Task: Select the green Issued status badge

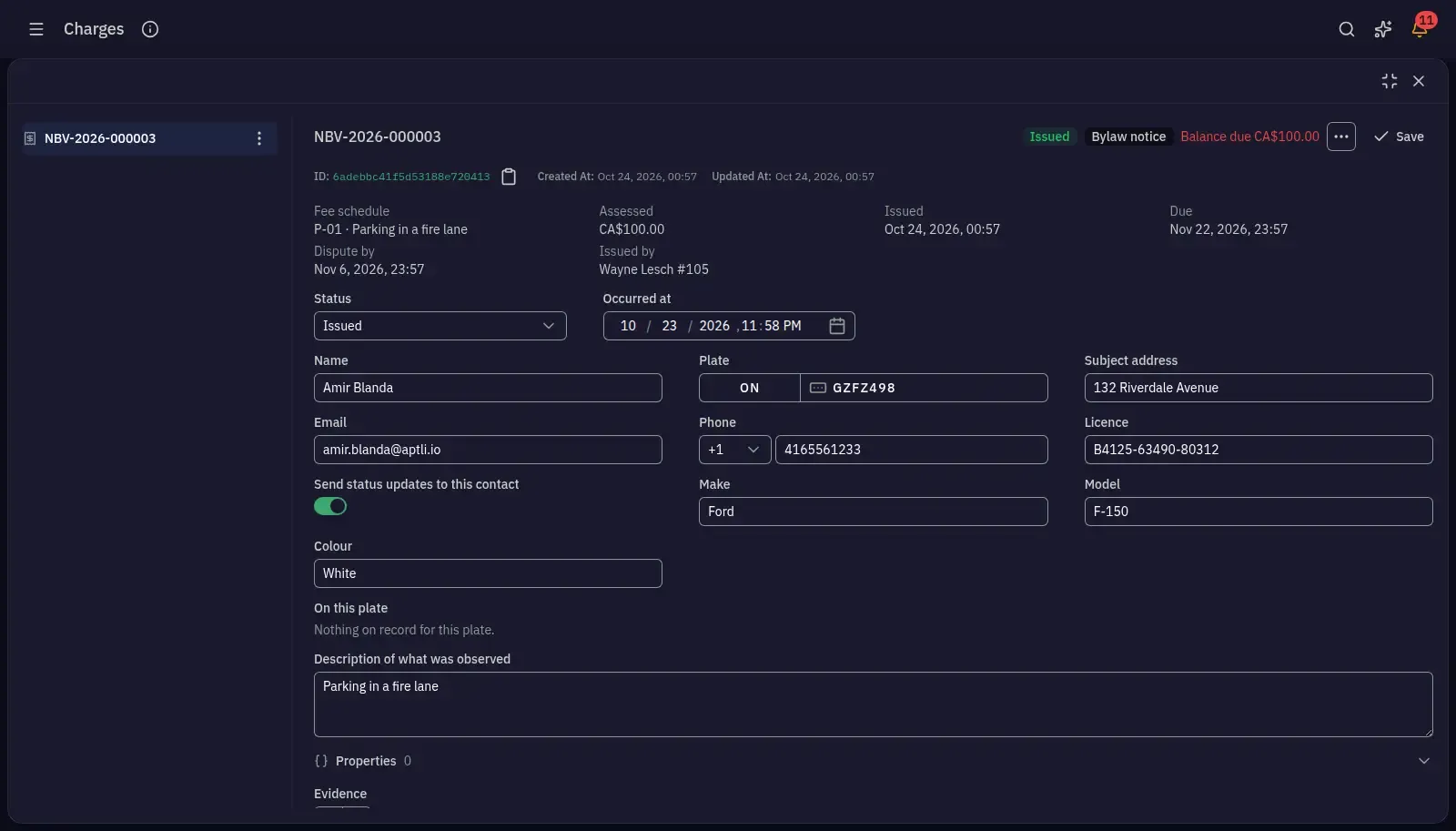Action: [1049, 137]
